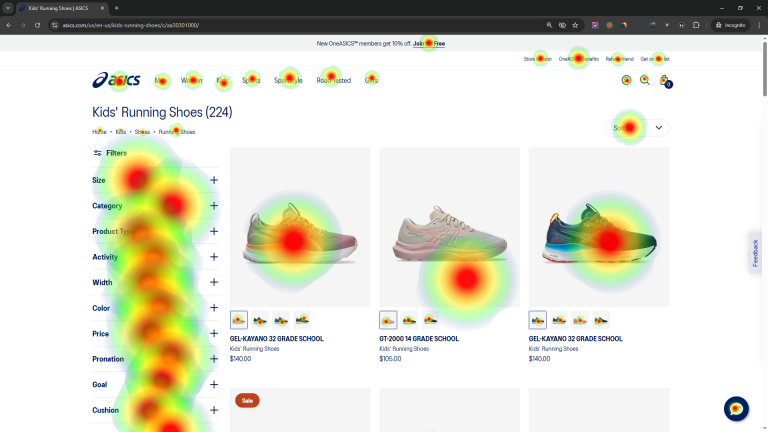
Task: Select third color swatch of GT-2000 14
Action: click(x=431, y=320)
